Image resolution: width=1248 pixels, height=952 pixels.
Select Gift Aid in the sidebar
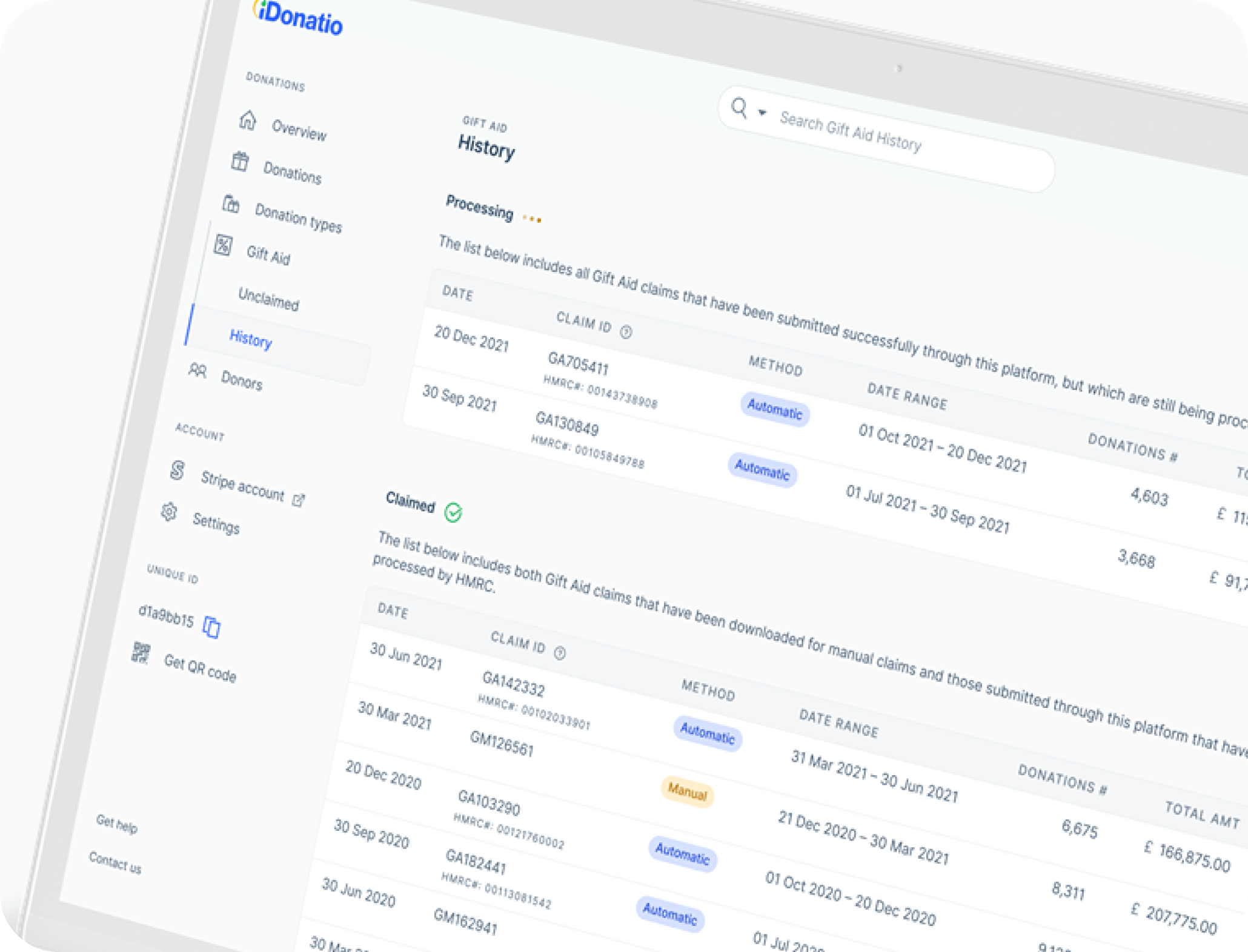tap(268, 256)
